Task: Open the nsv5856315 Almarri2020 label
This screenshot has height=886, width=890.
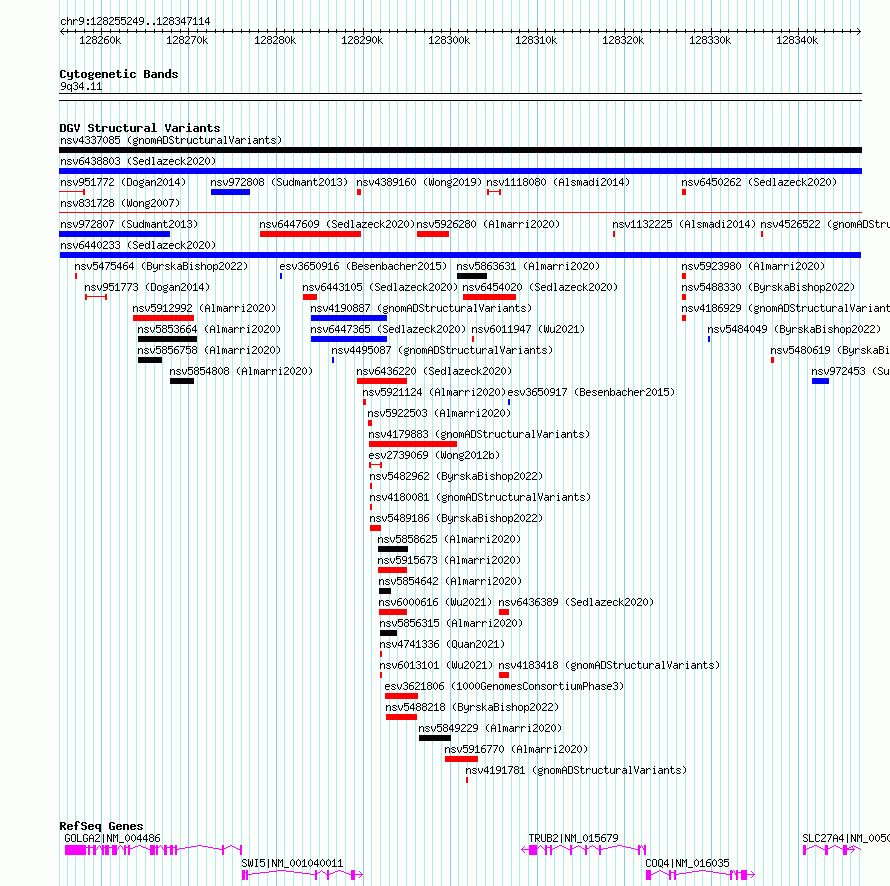Action: [451, 623]
